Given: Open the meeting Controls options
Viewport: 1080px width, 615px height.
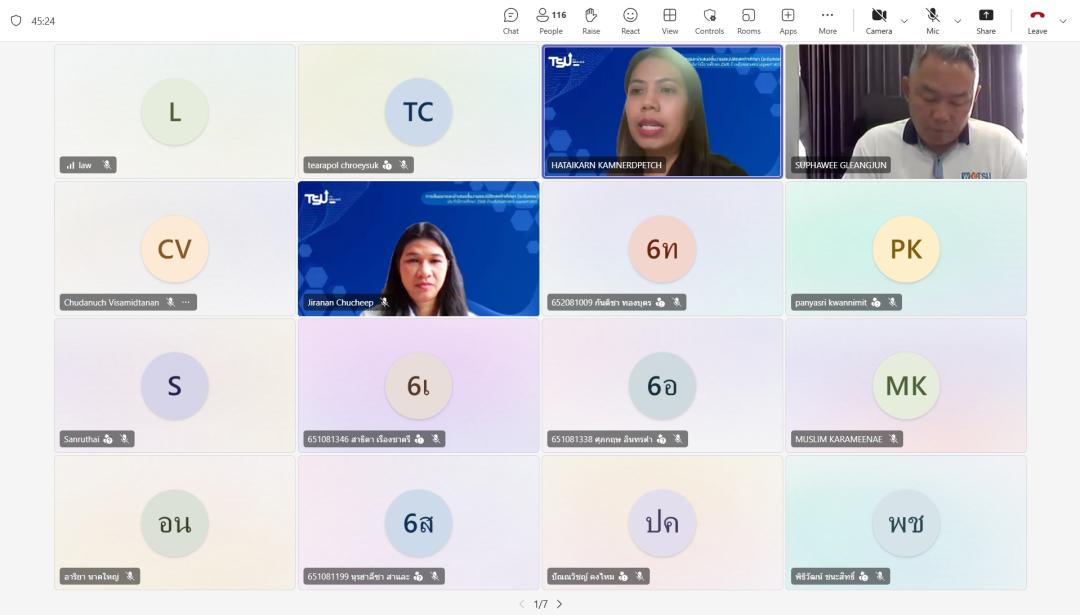Looking at the screenshot, I should (709, 21).
